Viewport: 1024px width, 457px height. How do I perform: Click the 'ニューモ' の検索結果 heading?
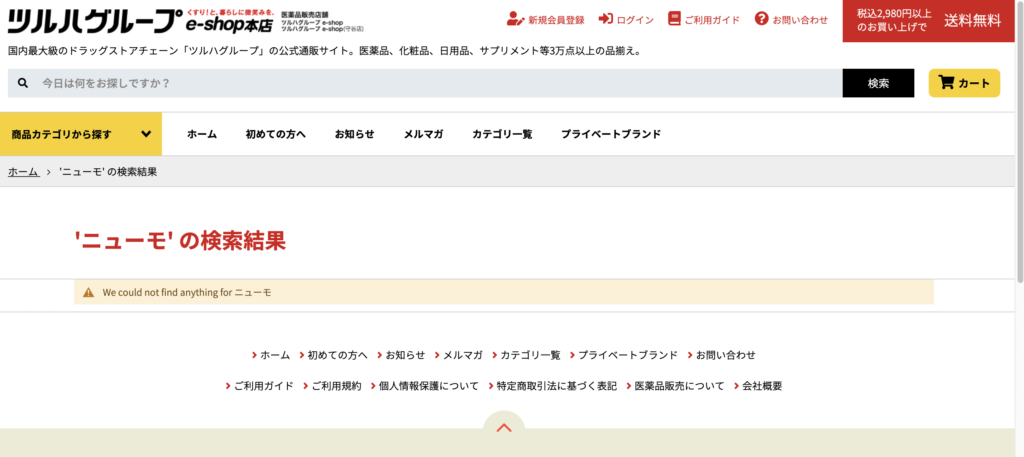pos(180,241)
